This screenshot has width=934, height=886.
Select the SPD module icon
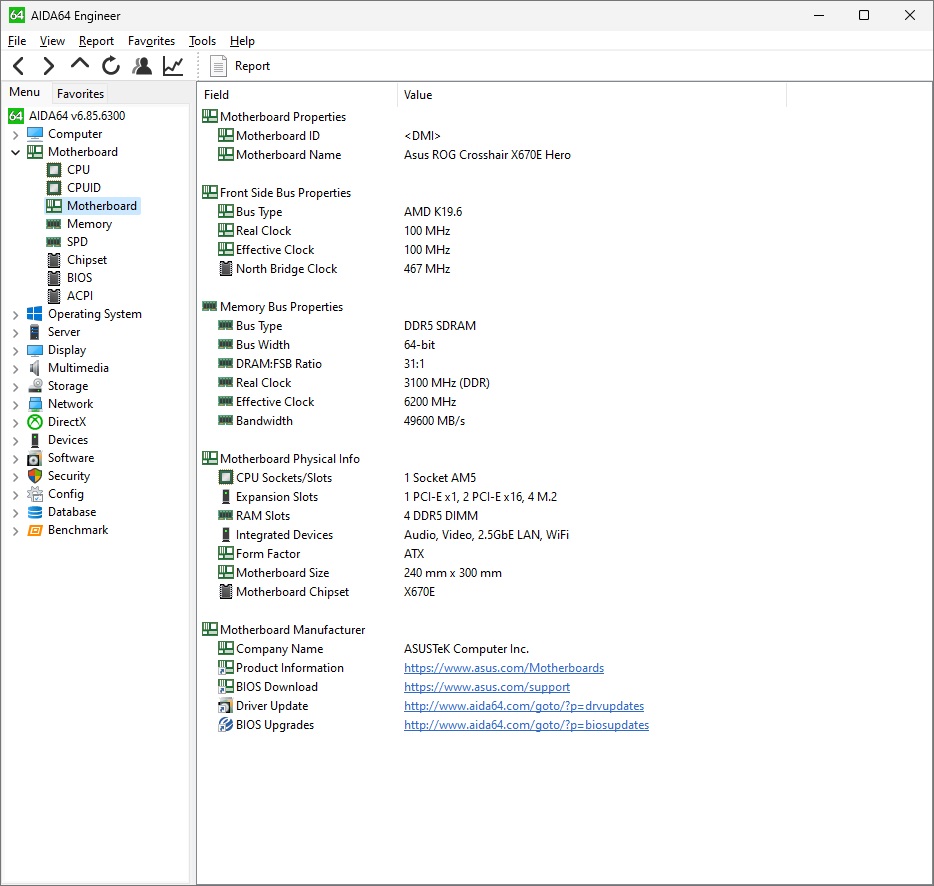tap(54, 242)
